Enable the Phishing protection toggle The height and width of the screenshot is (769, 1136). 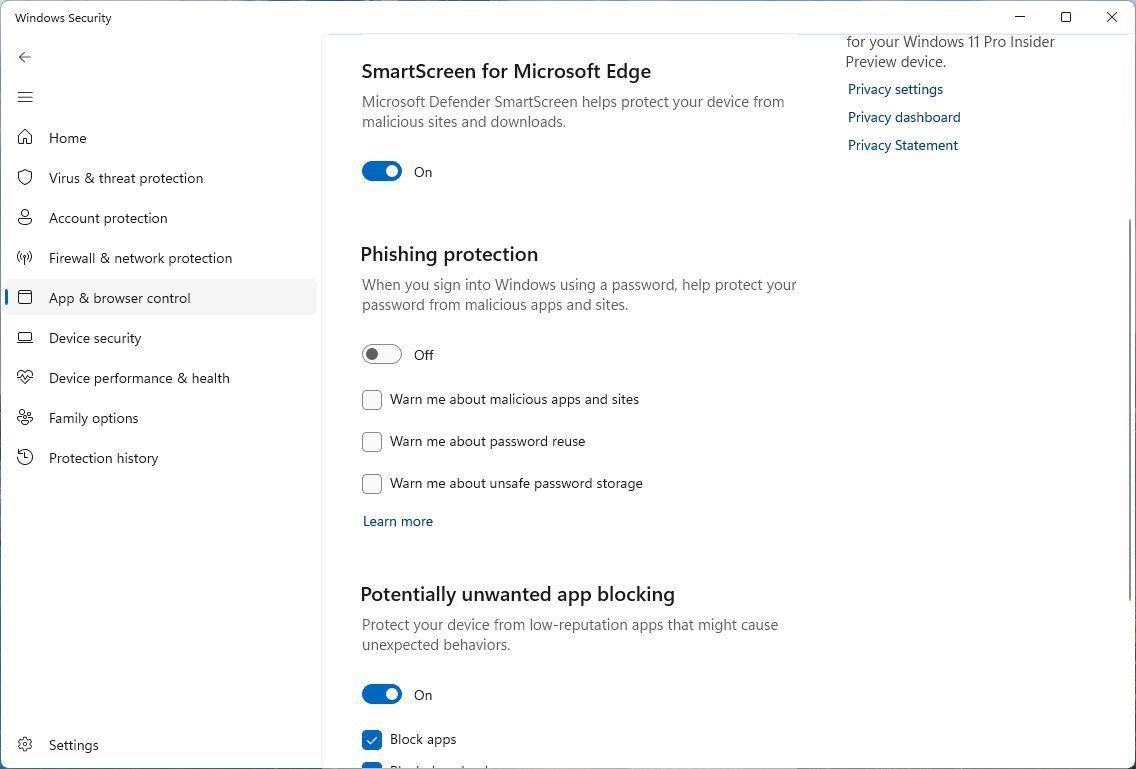[381, 354]
